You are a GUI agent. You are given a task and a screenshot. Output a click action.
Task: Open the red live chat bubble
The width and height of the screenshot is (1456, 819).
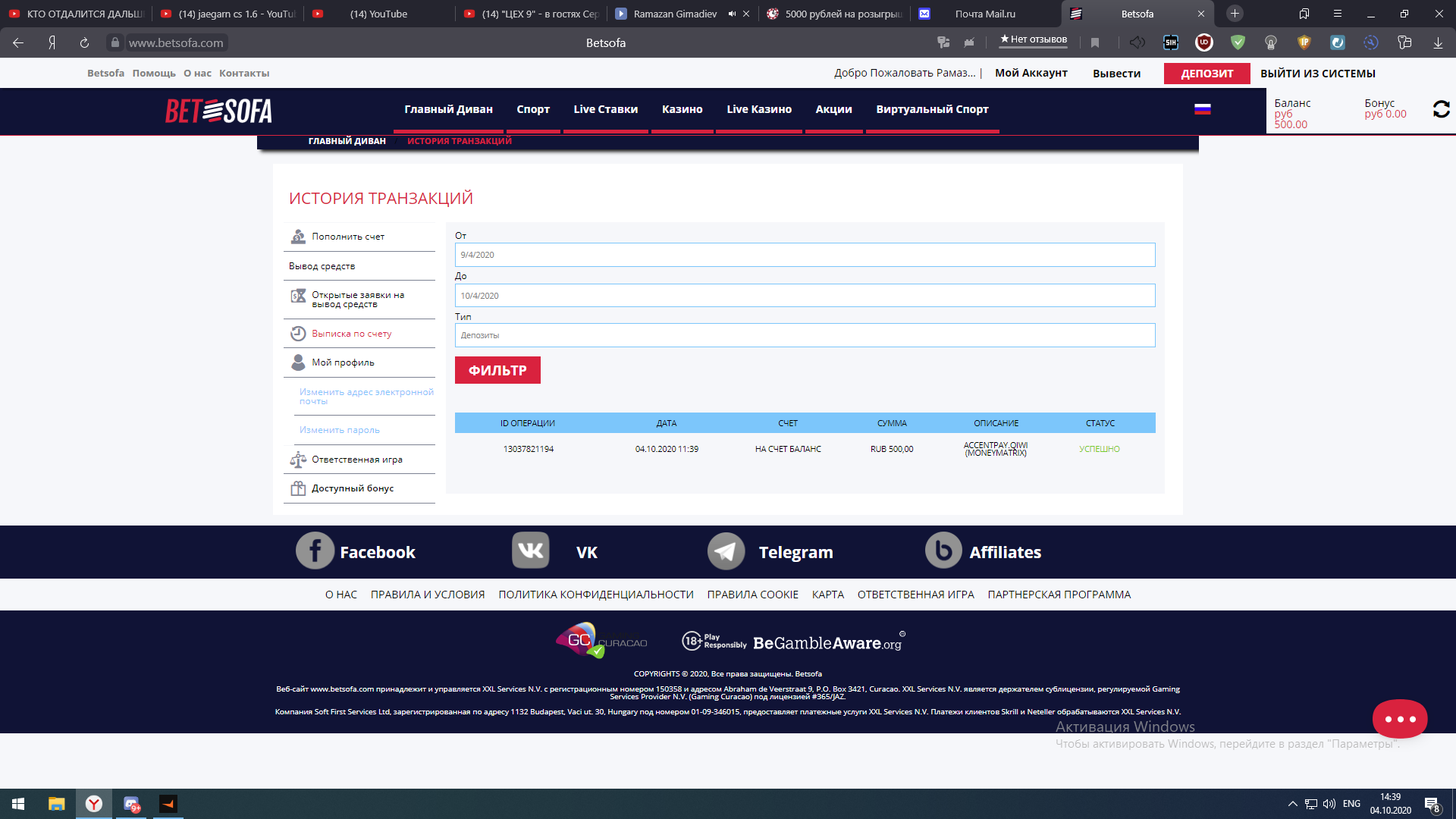(1399, 719)
